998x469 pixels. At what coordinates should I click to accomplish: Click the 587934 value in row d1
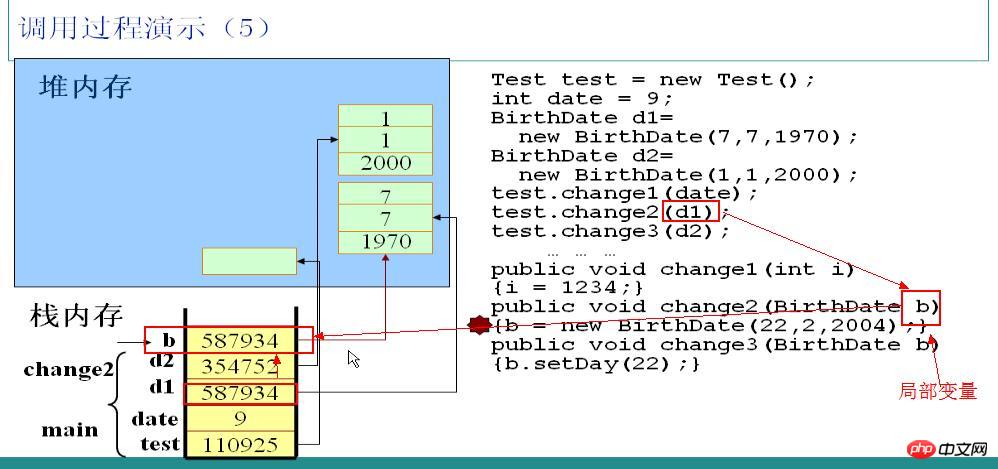coord(240,393)
